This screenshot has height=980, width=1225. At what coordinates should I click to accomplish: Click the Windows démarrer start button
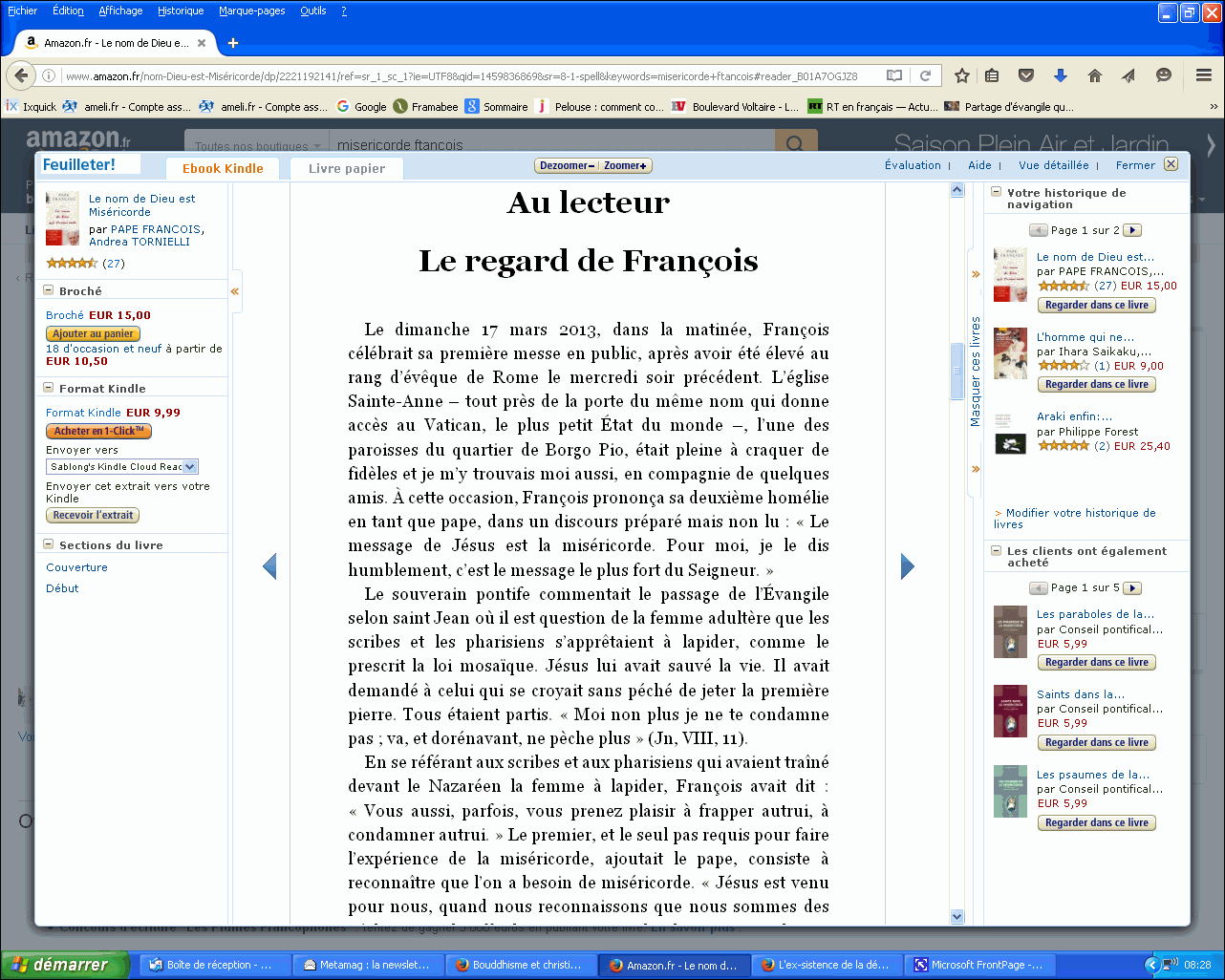65,965
